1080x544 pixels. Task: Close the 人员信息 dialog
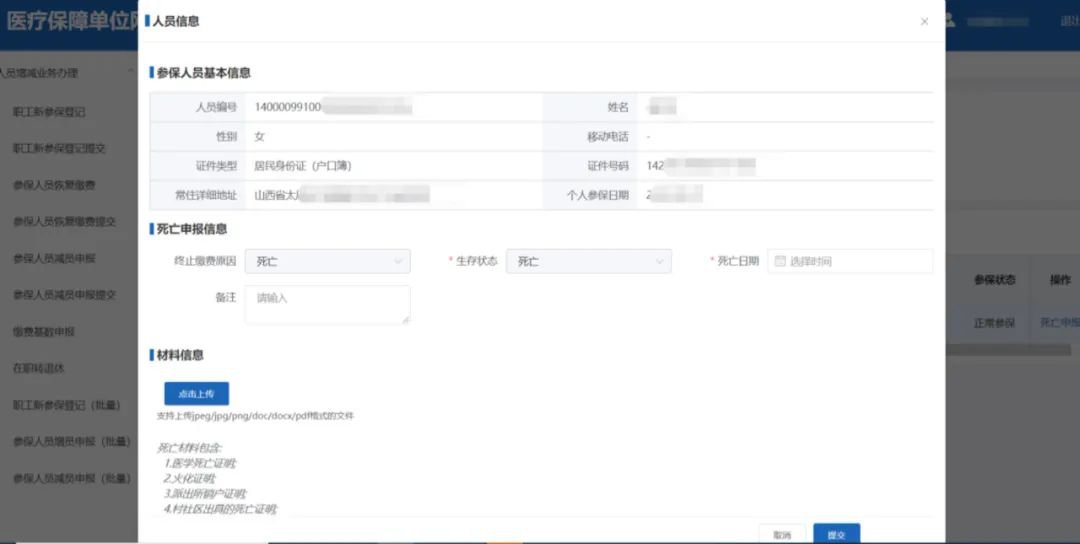tap(924, 22)
